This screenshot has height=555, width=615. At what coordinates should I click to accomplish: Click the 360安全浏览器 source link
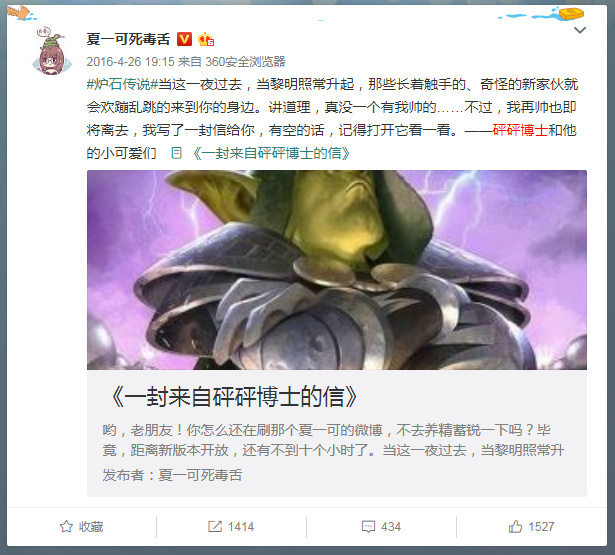pos(245,62)
